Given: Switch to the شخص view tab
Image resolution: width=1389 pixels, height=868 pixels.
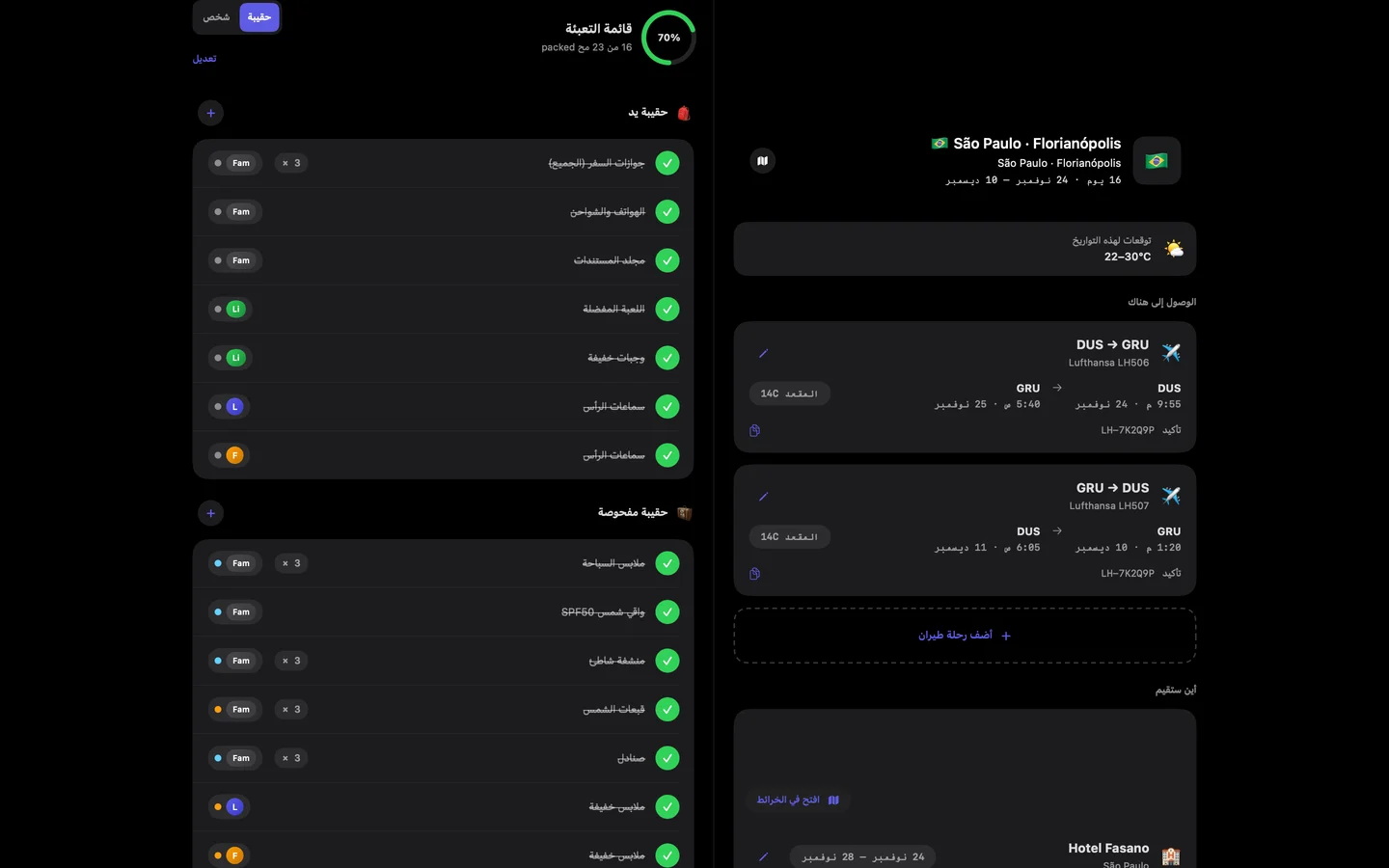Looking at the screenshot, I should pos(216,17).
